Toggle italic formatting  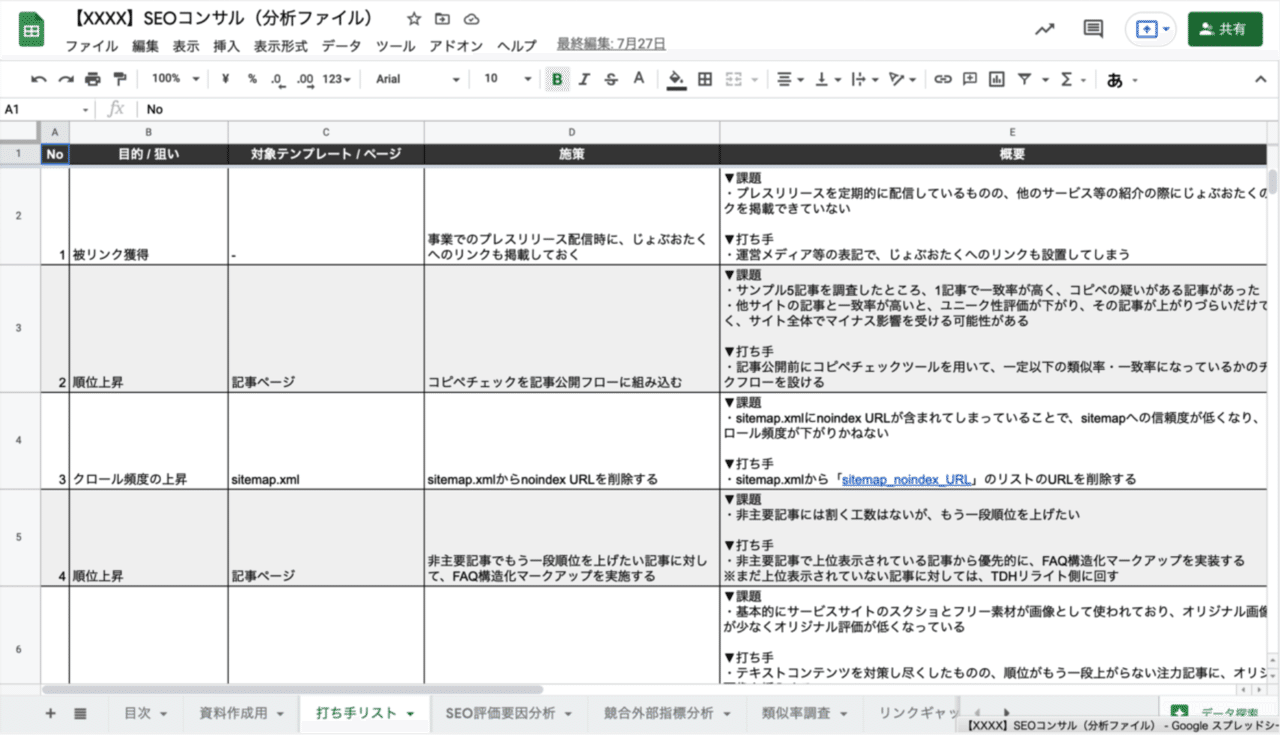pyautogui.click(x=584, y=79)
